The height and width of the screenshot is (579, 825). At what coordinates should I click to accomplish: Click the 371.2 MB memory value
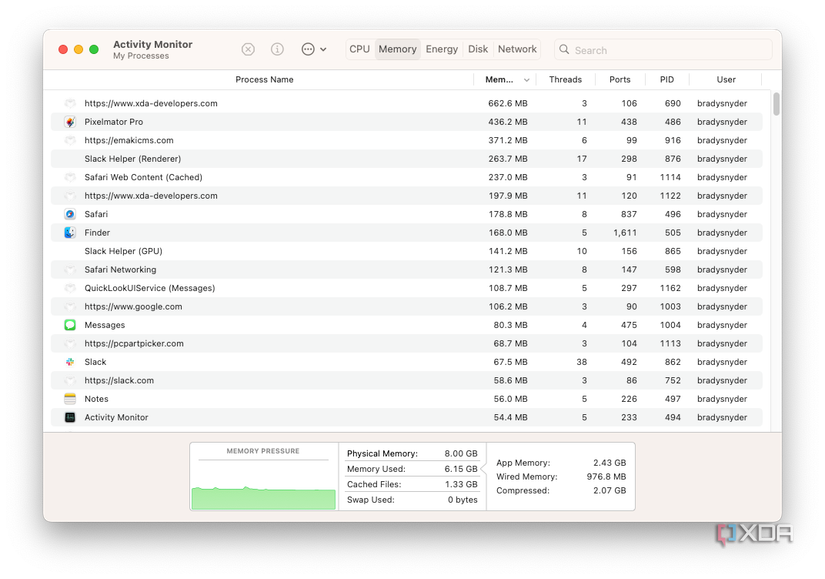pyautogui.click(x=508, y=141)
